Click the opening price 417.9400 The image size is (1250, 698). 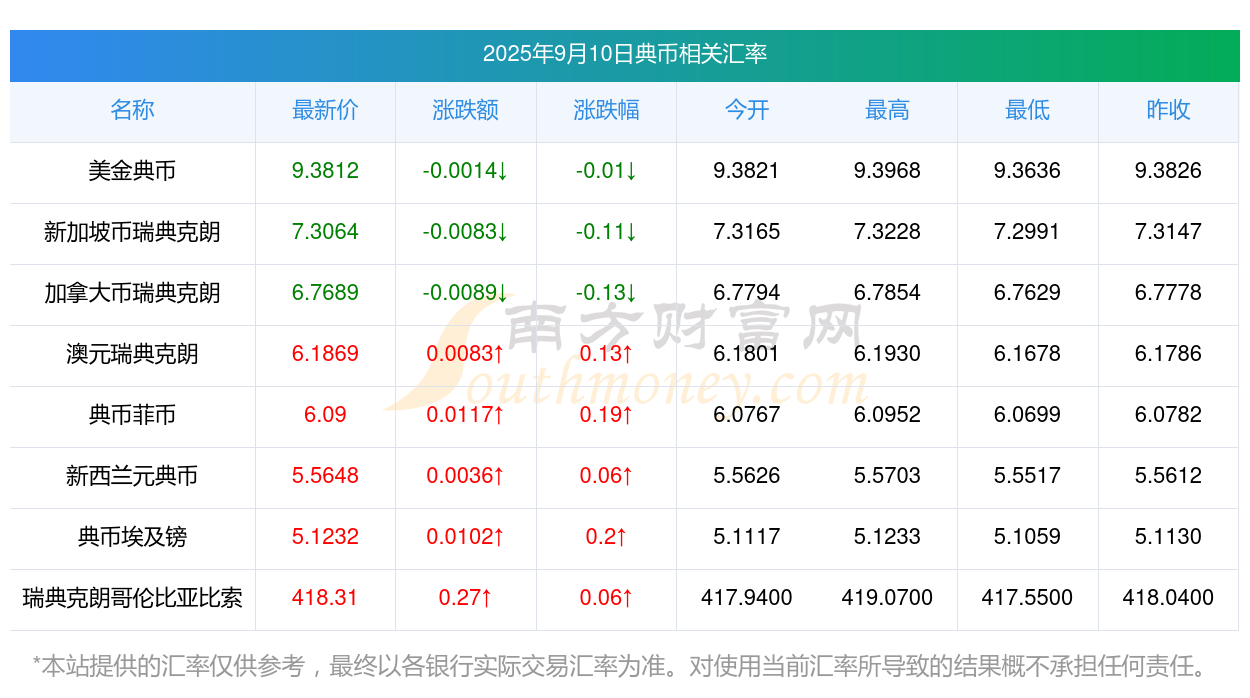747,598
